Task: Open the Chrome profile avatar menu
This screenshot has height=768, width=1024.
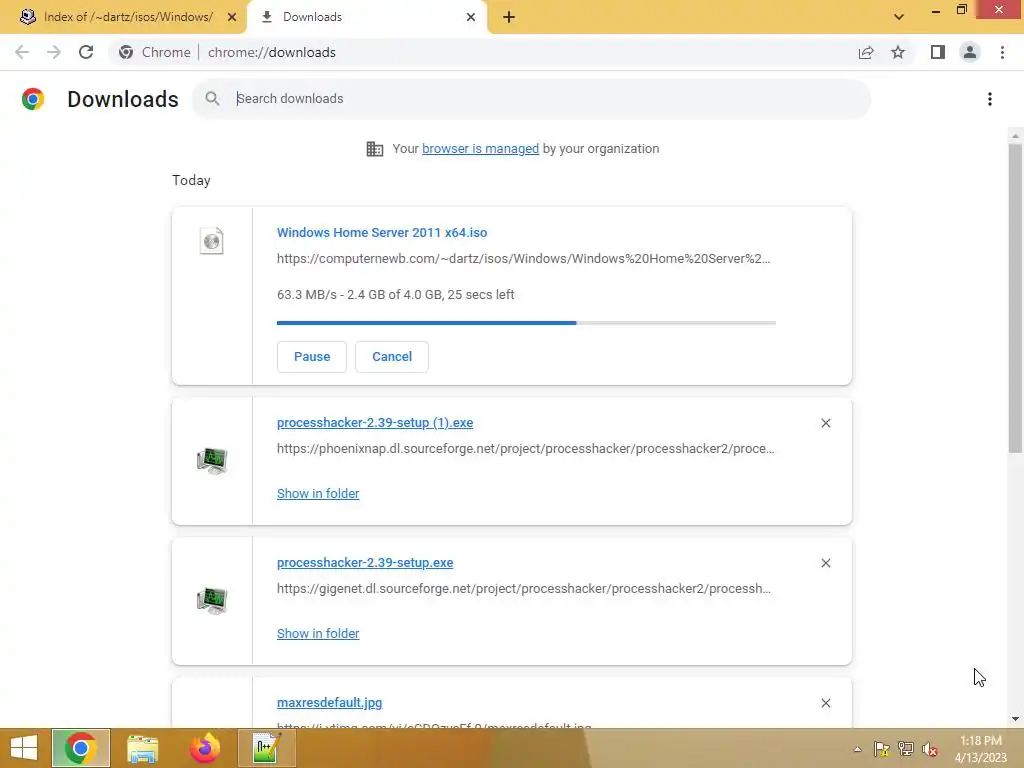Action: 970,52
